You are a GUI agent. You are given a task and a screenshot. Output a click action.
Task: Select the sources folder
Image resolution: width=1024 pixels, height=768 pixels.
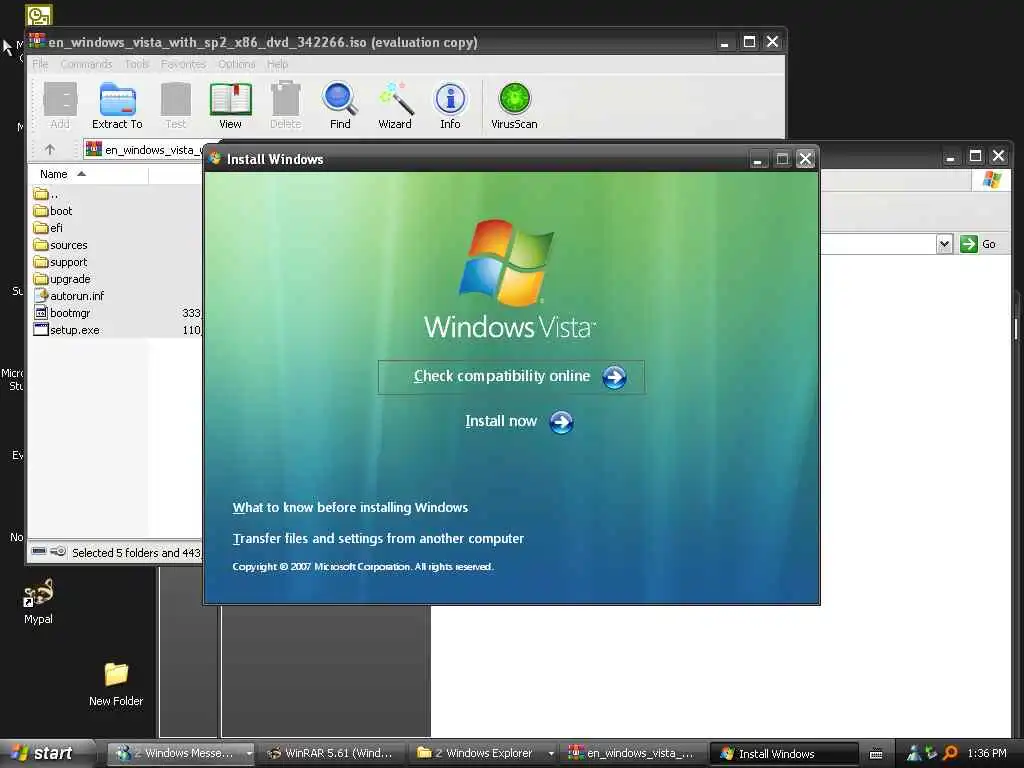click(x=60, y=245)
